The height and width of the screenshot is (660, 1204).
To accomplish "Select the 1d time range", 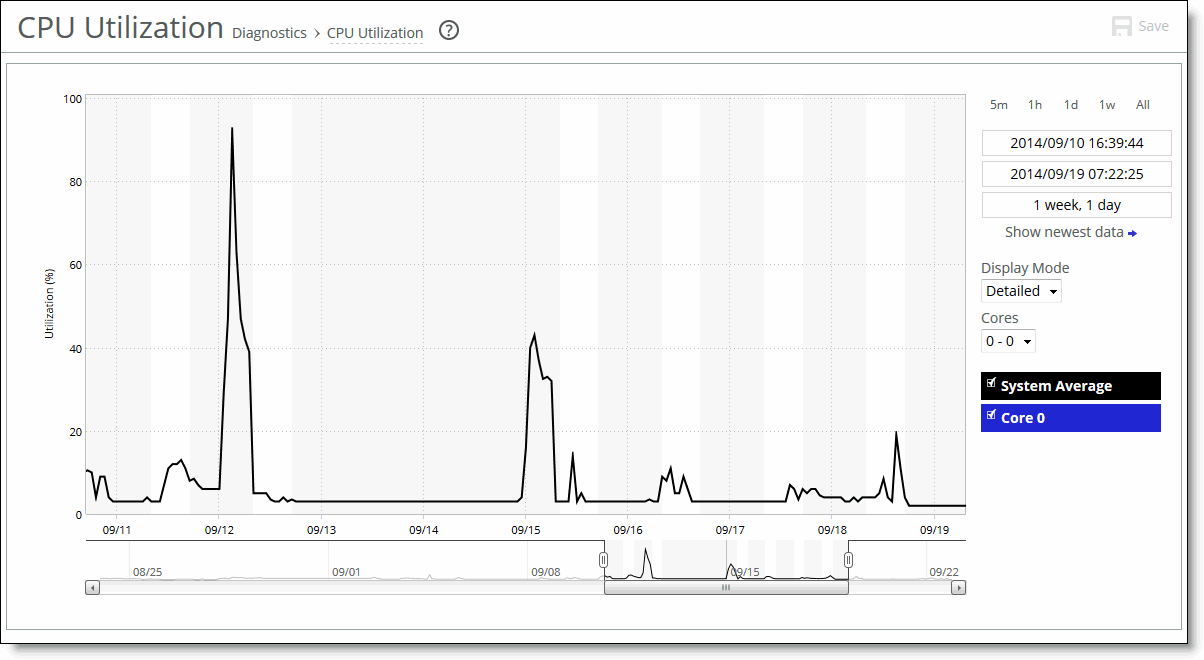I will [x=1071, y=105].
